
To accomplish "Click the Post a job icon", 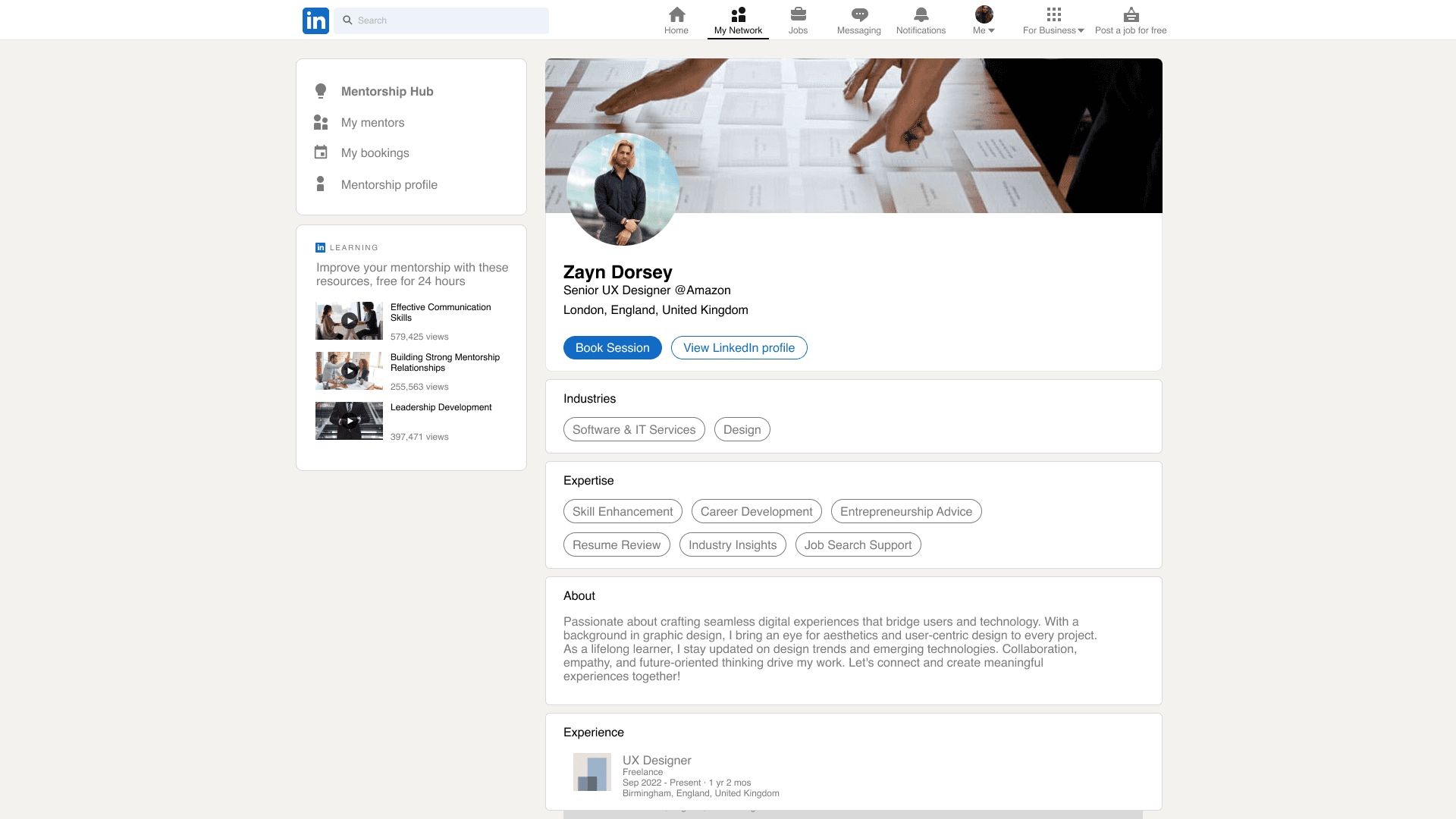I will (1131, 14).
